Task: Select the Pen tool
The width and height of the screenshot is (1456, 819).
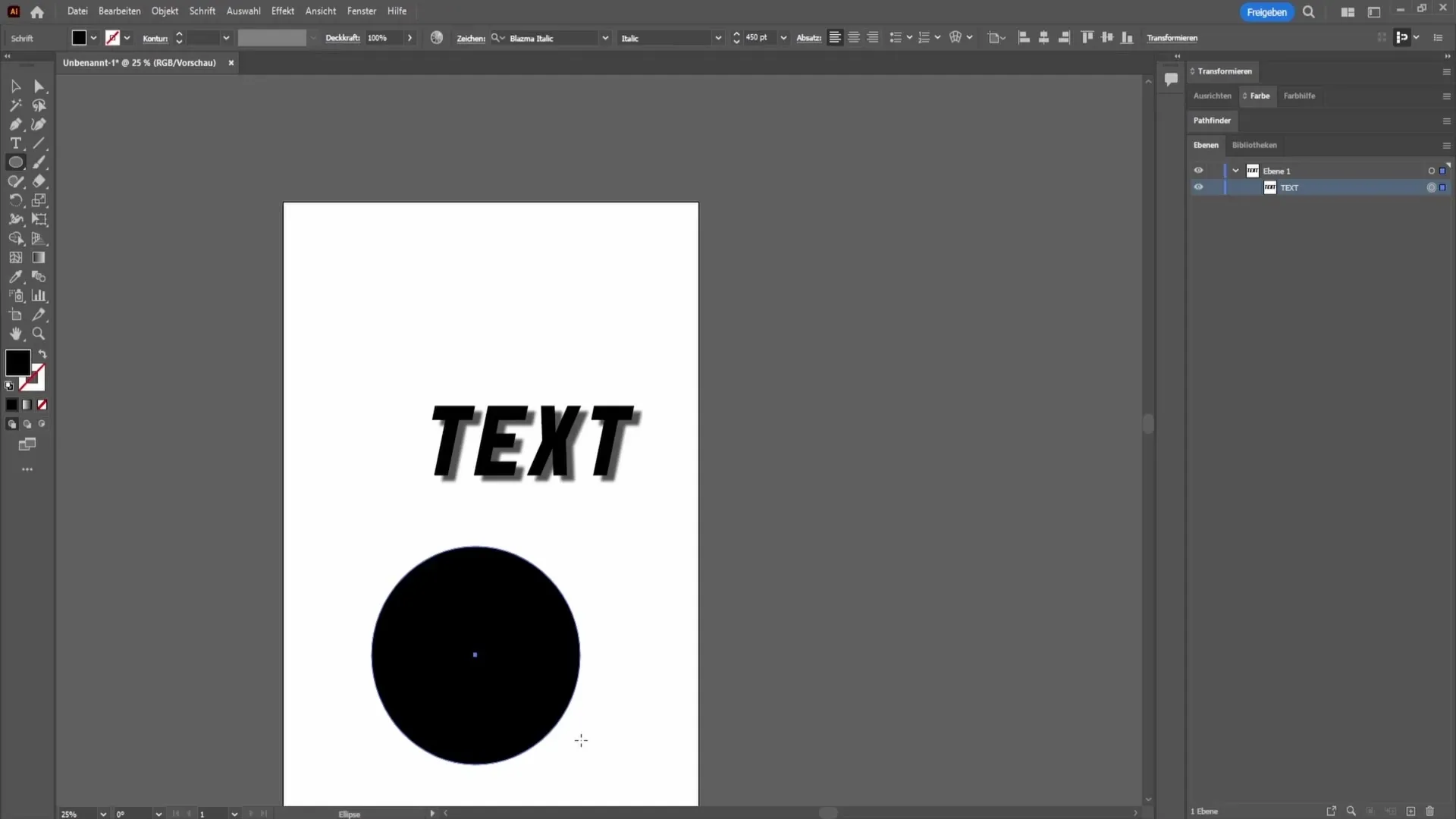Action: coord(15,124)
